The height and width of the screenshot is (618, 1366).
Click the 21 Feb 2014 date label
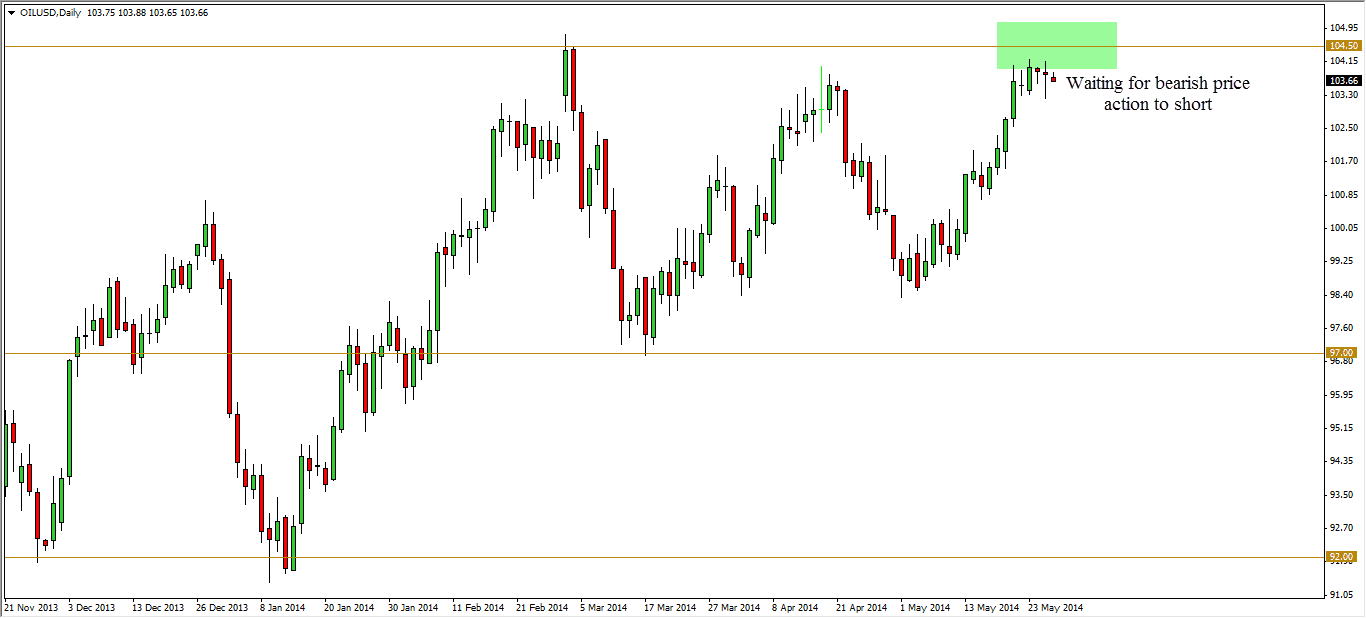(542, 607)
